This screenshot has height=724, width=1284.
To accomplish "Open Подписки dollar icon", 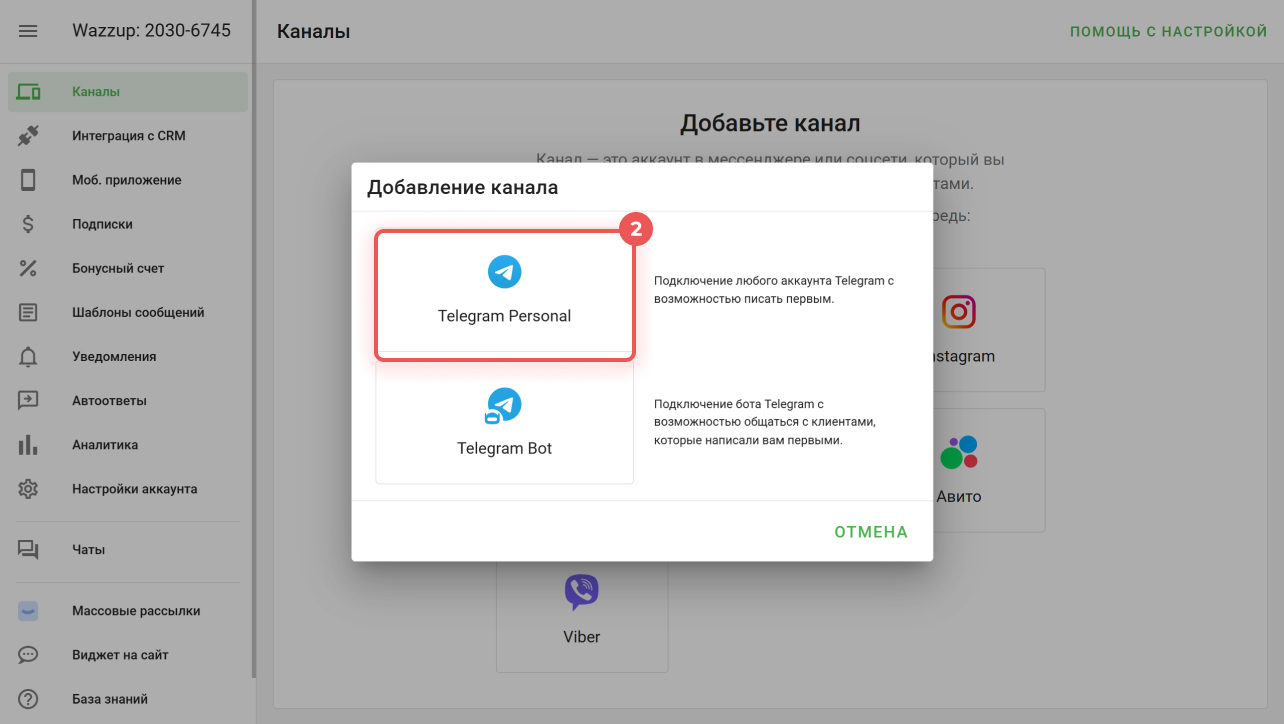I will coord(28,224).
